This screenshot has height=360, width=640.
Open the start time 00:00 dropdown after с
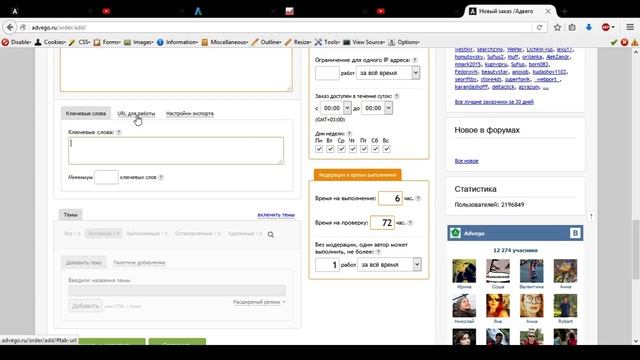[336, 108]
